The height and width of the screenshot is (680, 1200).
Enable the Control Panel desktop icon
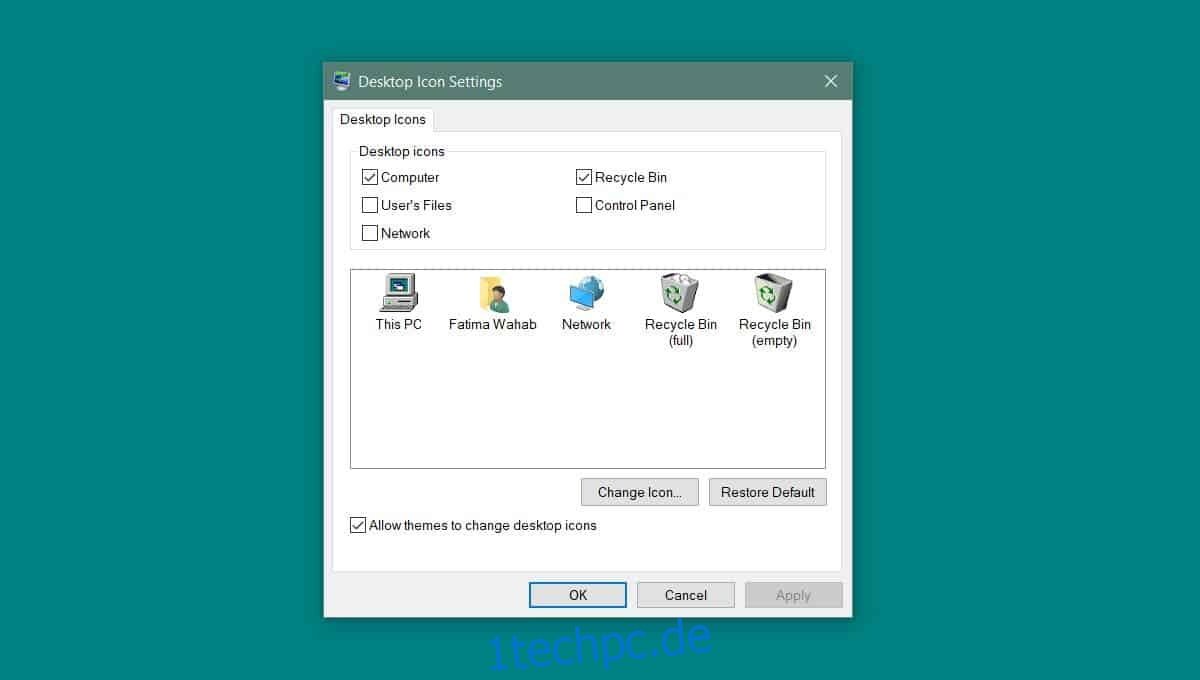[x=584, y=205]
